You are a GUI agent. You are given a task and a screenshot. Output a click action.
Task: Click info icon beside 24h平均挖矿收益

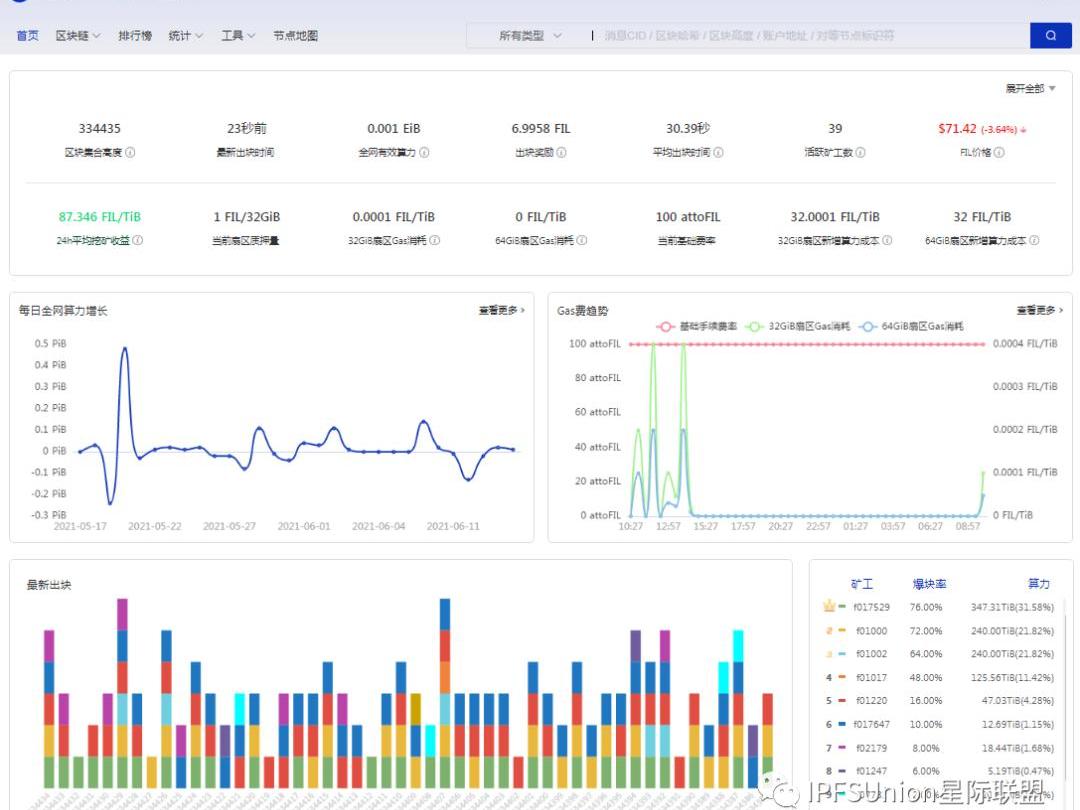tap(138, 240)
